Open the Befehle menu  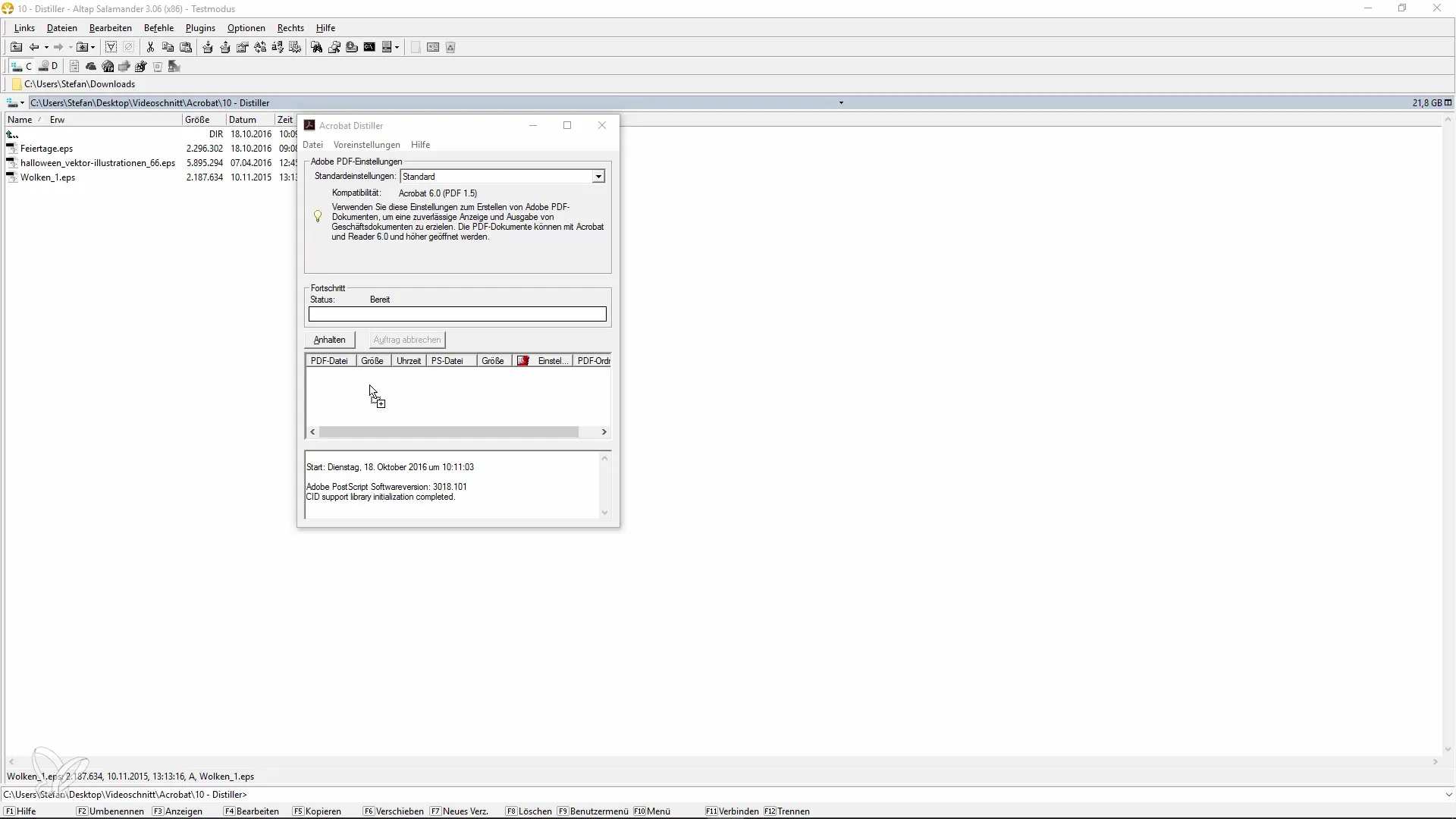(159, 28)
